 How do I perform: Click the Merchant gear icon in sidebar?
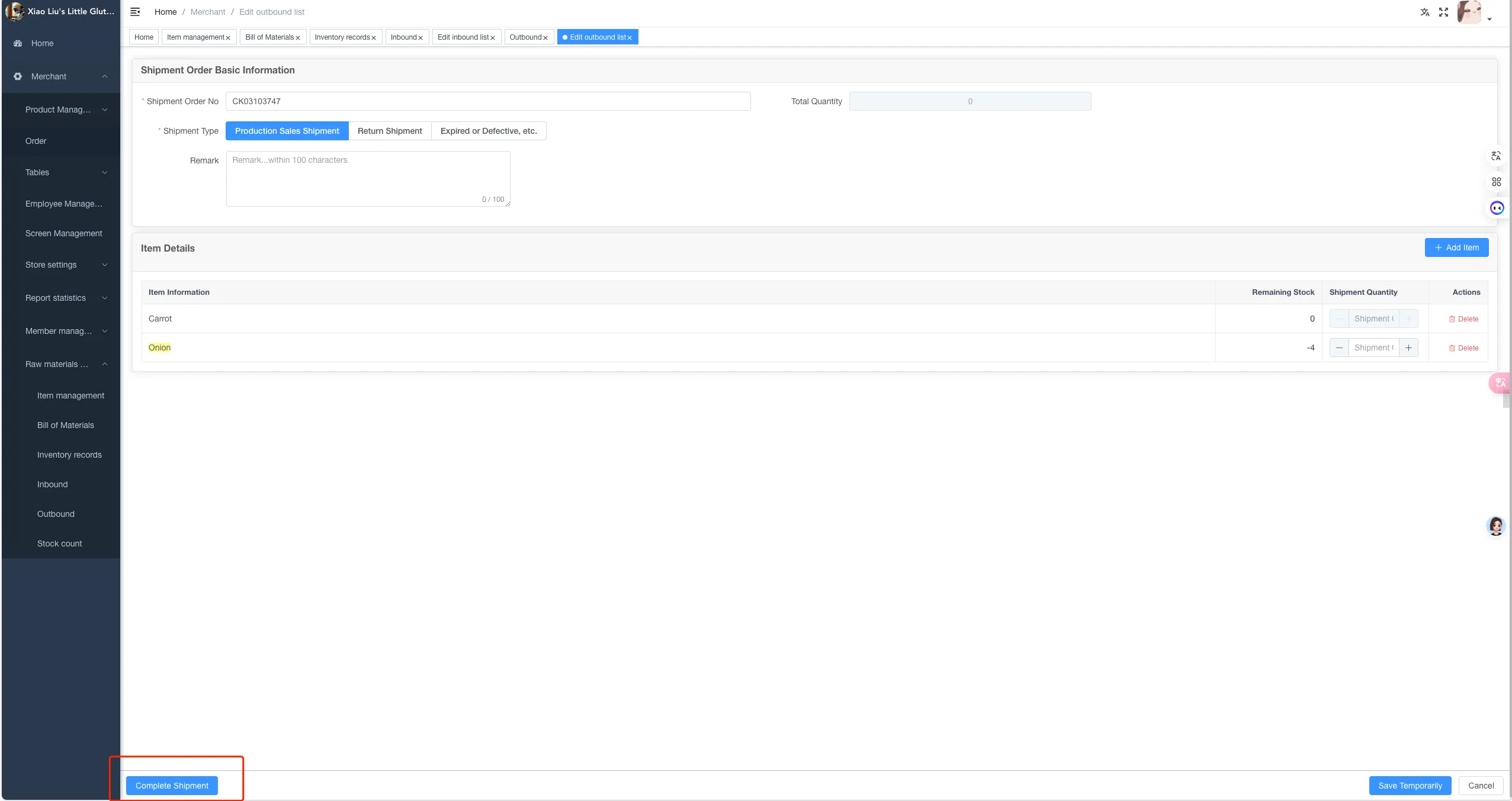pos(18,76)
